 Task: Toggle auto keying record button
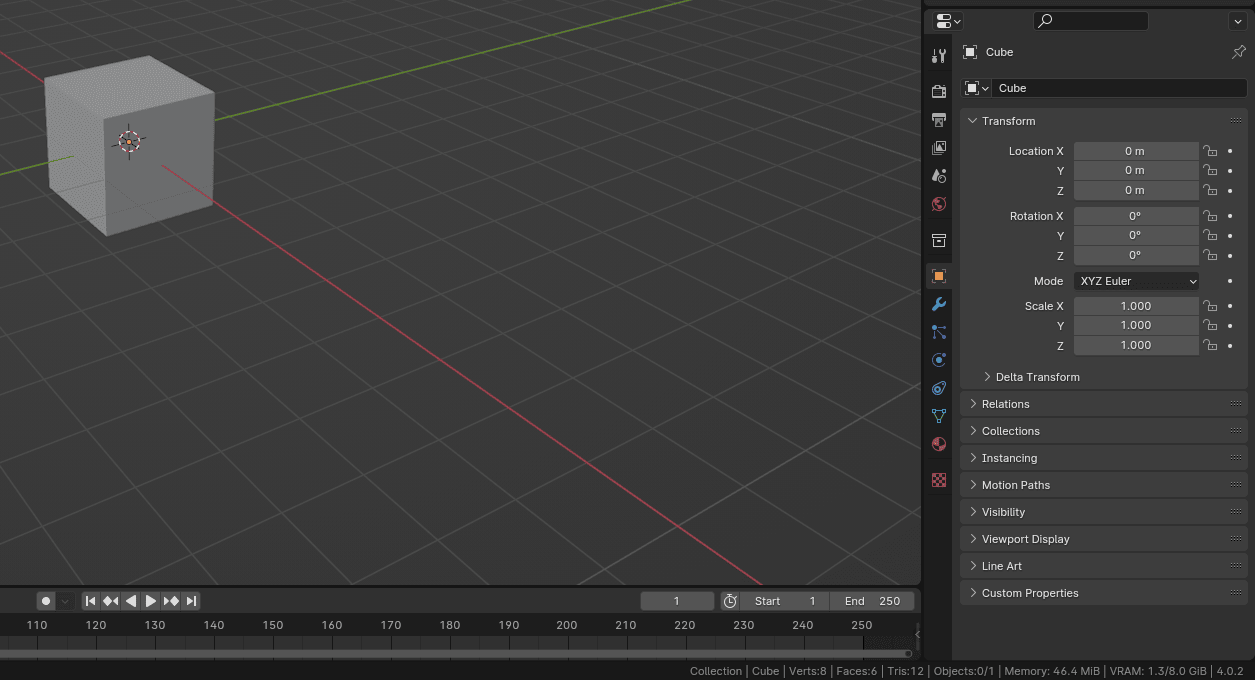(x=46, y=601)
